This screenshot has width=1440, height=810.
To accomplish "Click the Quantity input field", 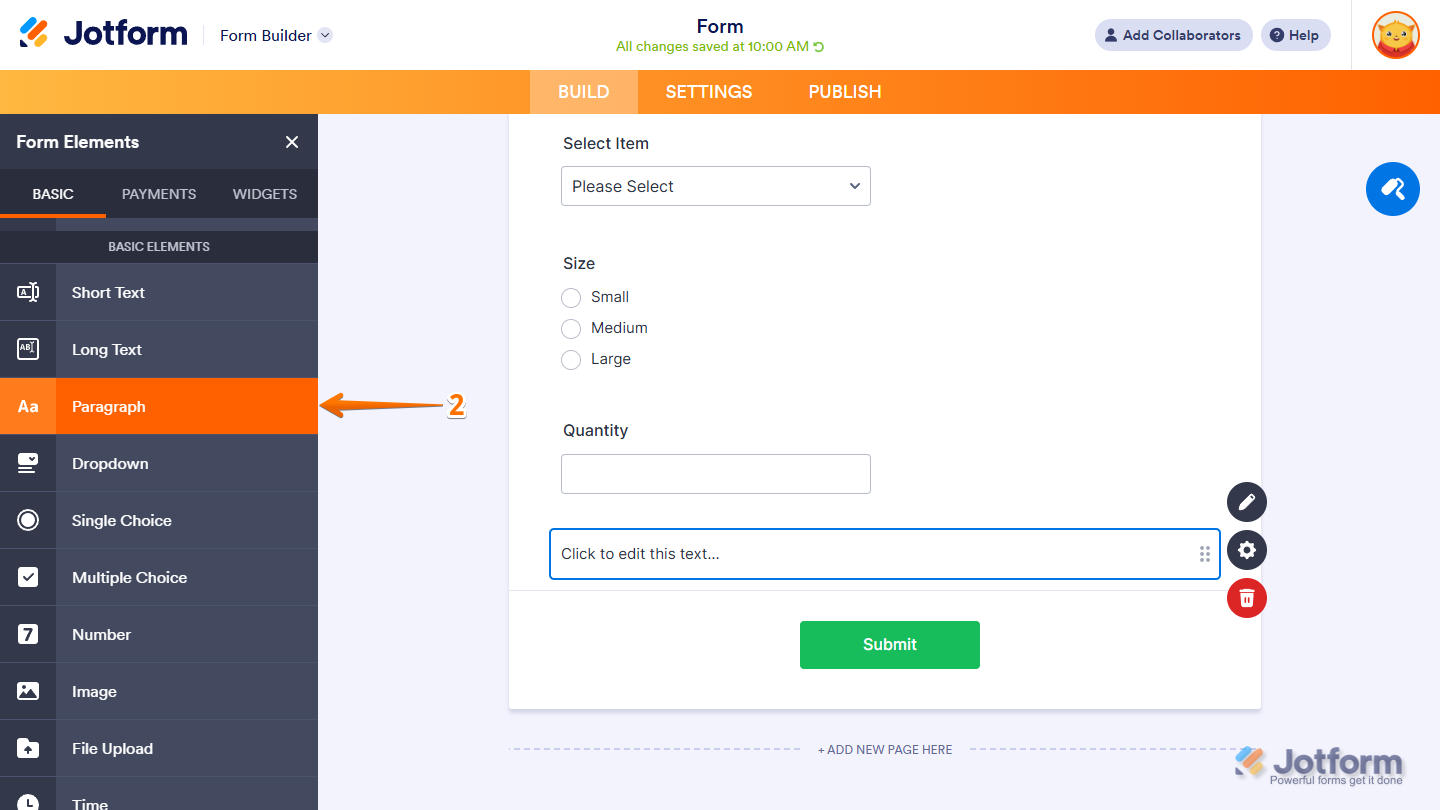I will (x=715, y=473).
